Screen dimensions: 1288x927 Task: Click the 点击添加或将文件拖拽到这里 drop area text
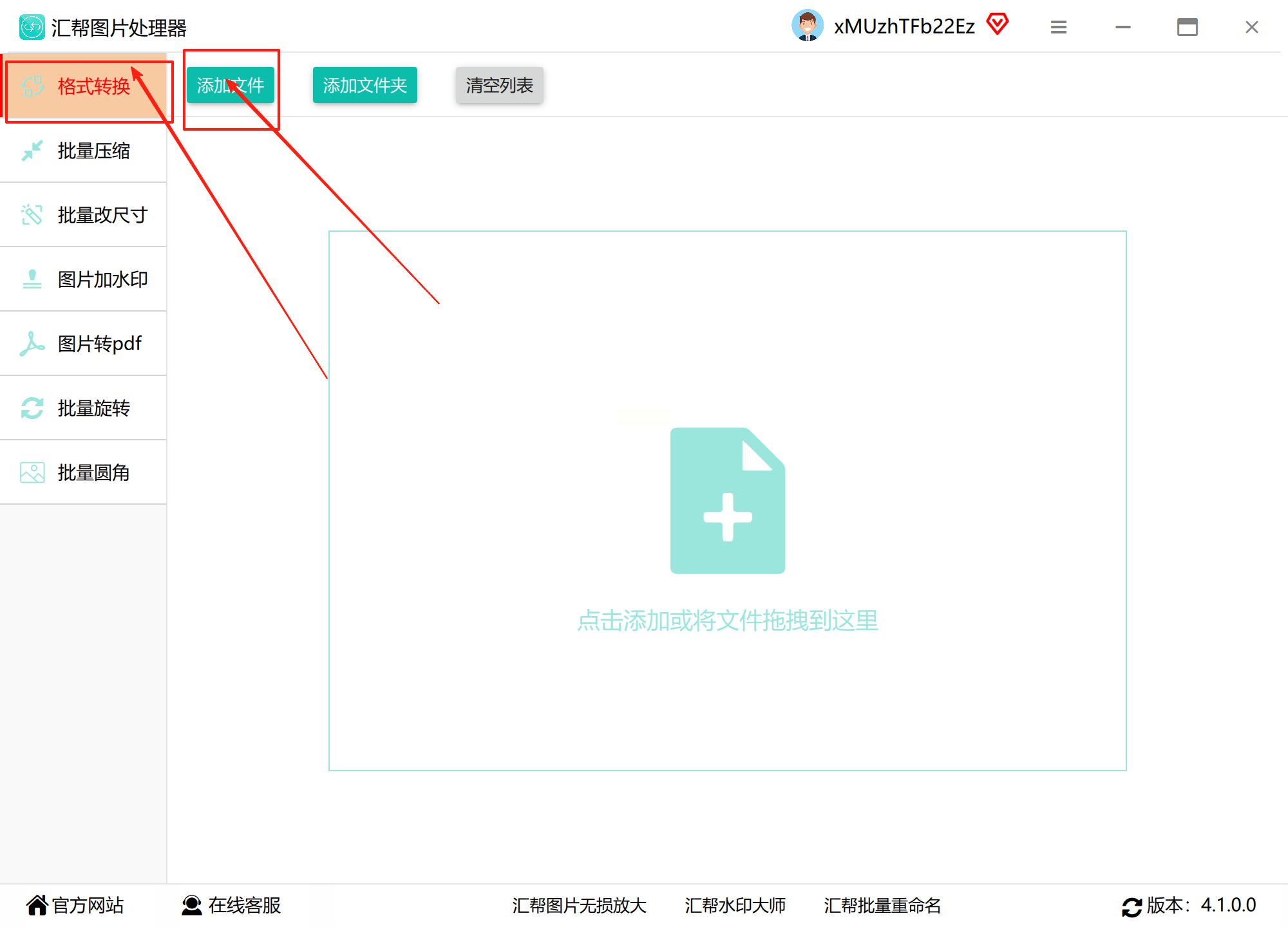pyautogui.click(x=728, y=621)
